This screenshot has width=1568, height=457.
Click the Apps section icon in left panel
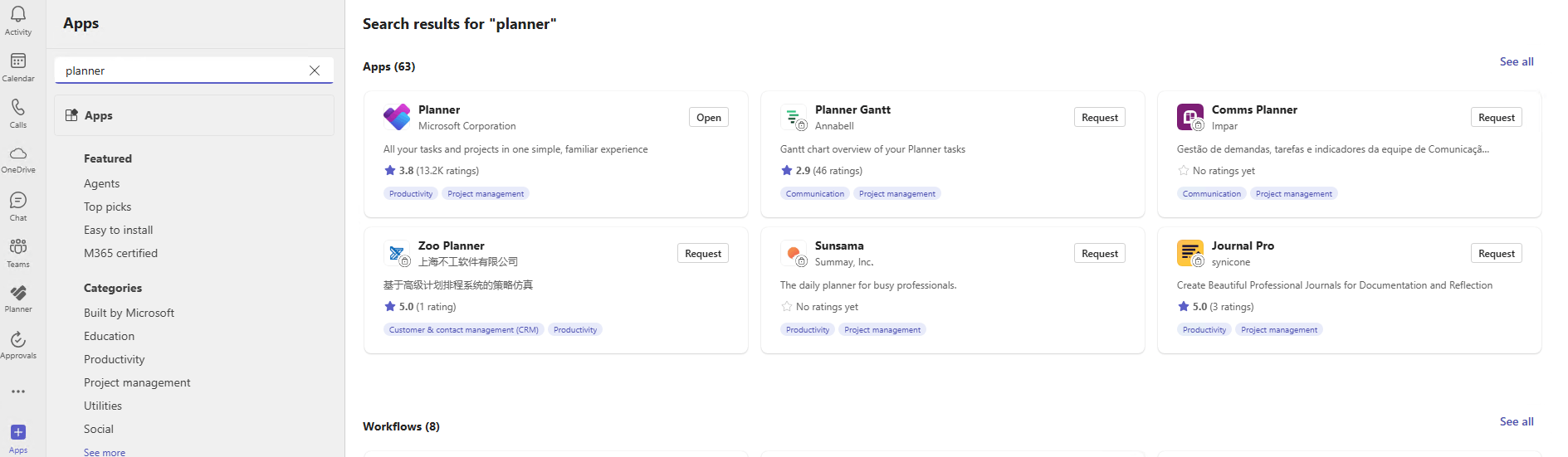click(71, 115)
